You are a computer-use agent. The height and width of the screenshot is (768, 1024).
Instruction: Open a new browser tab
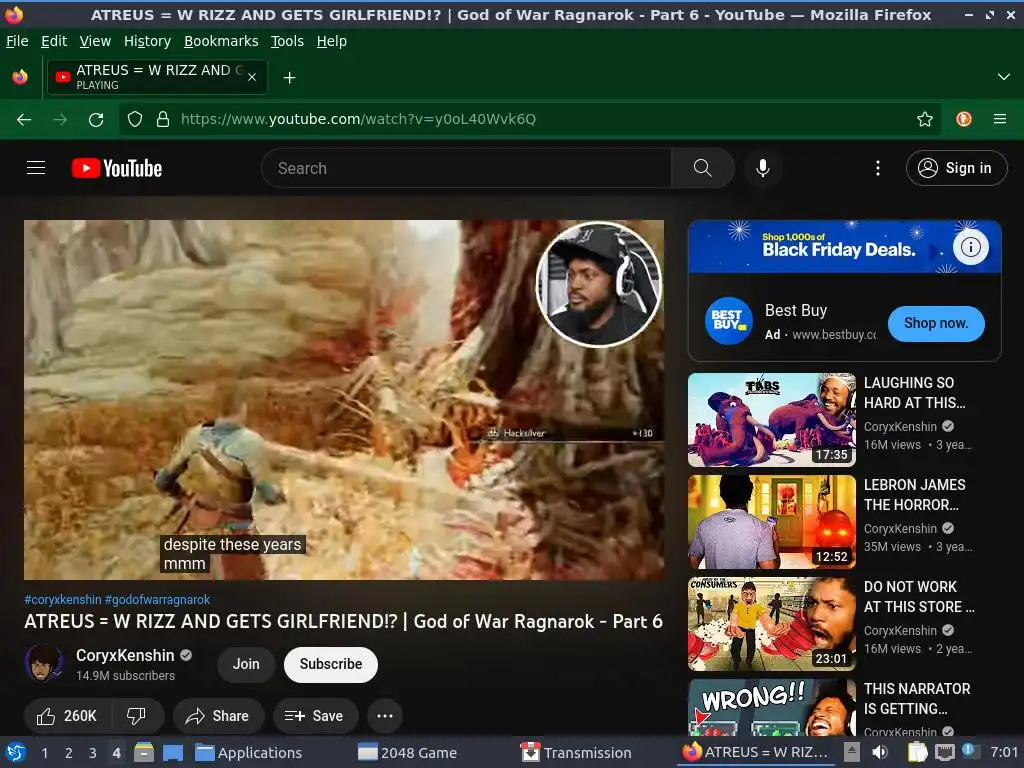tap(289, 78)
